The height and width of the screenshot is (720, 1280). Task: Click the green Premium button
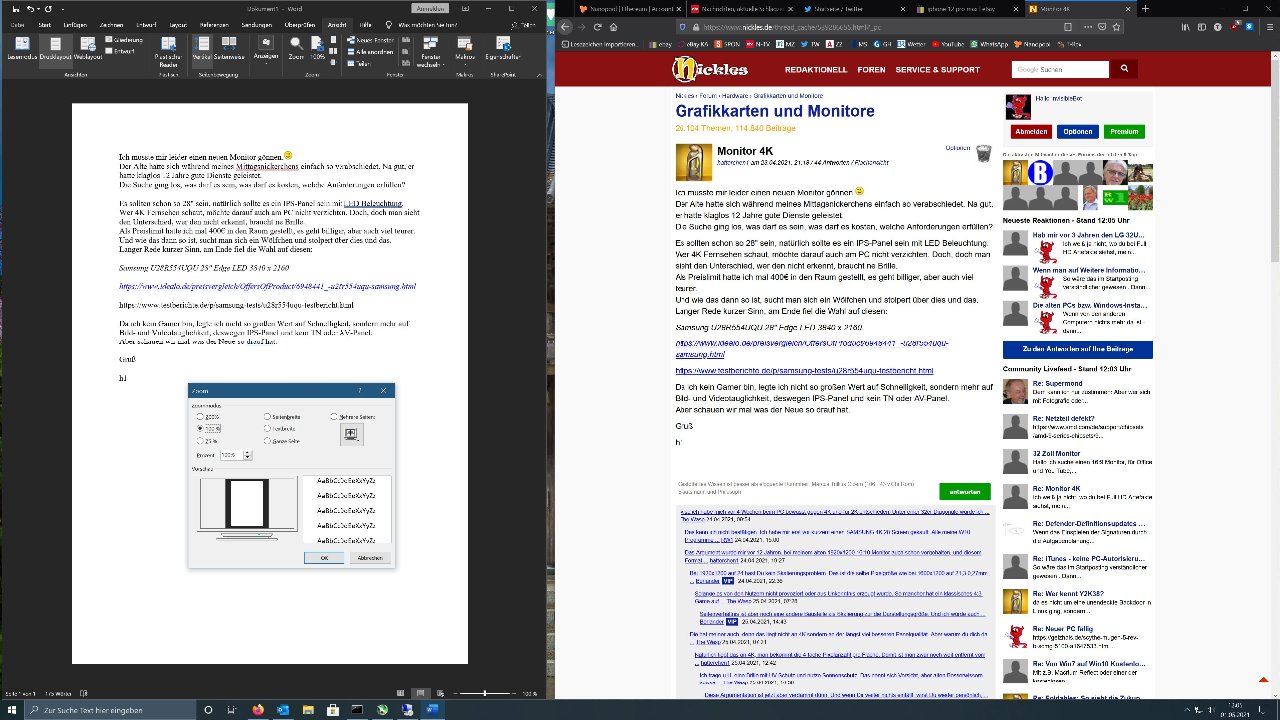tap(1124, 131)
